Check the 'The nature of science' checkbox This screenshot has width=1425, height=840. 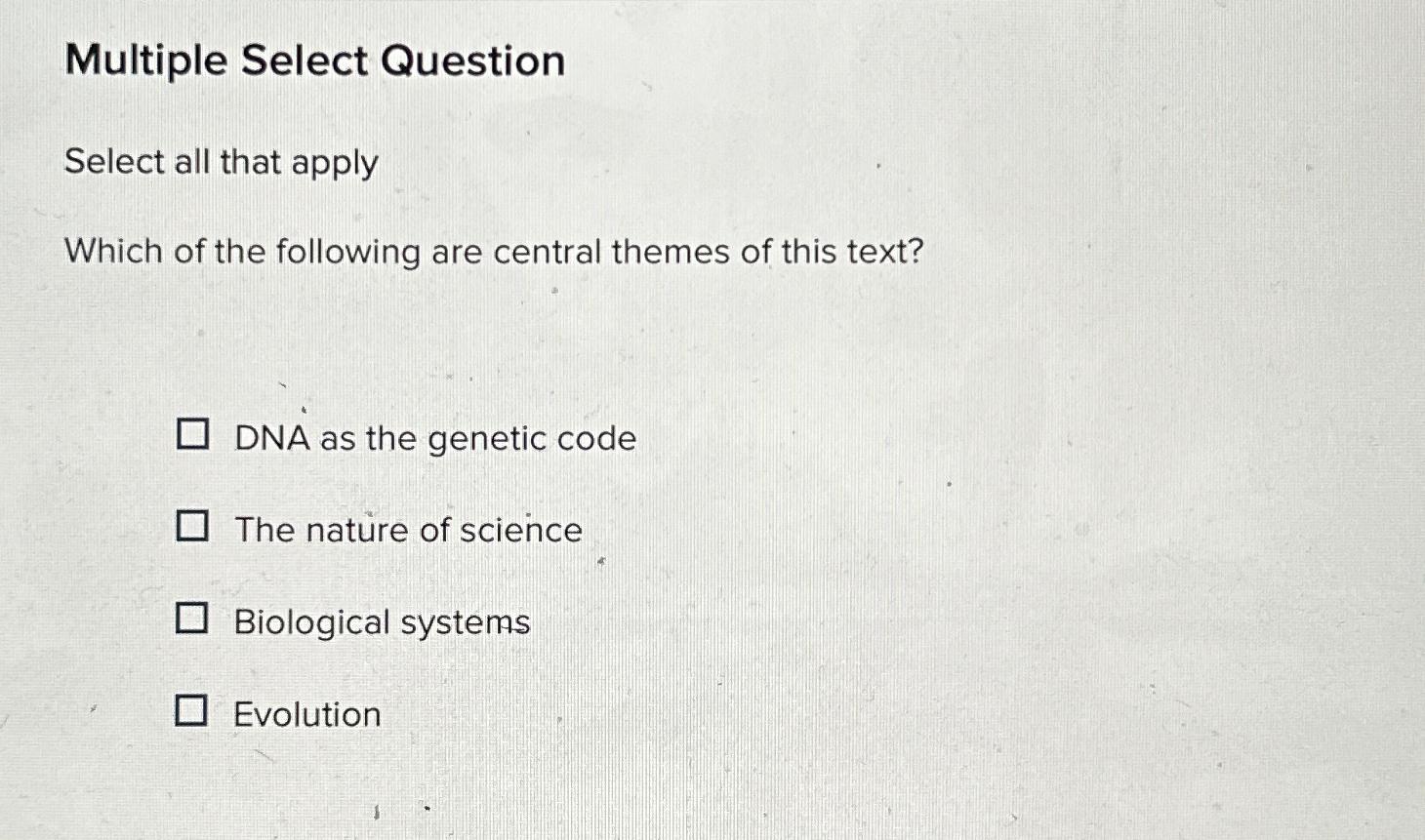tap(194, 527)
